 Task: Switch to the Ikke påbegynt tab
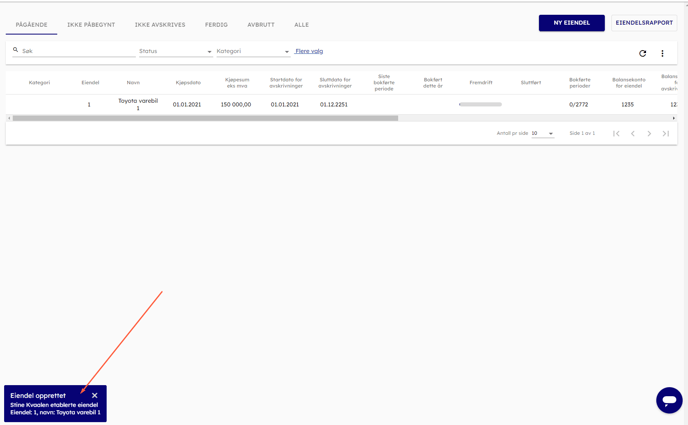pyautogui.click(x=91, y=24)
